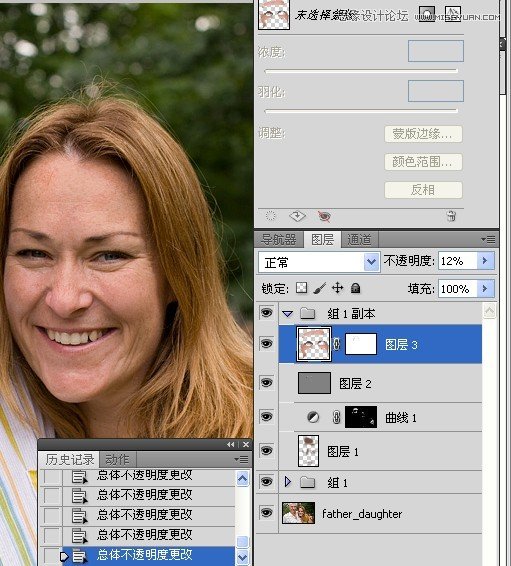Click the link icon on 图层 3
The width and height of the screenshot is (511, 566).
[x=336, y=344]
